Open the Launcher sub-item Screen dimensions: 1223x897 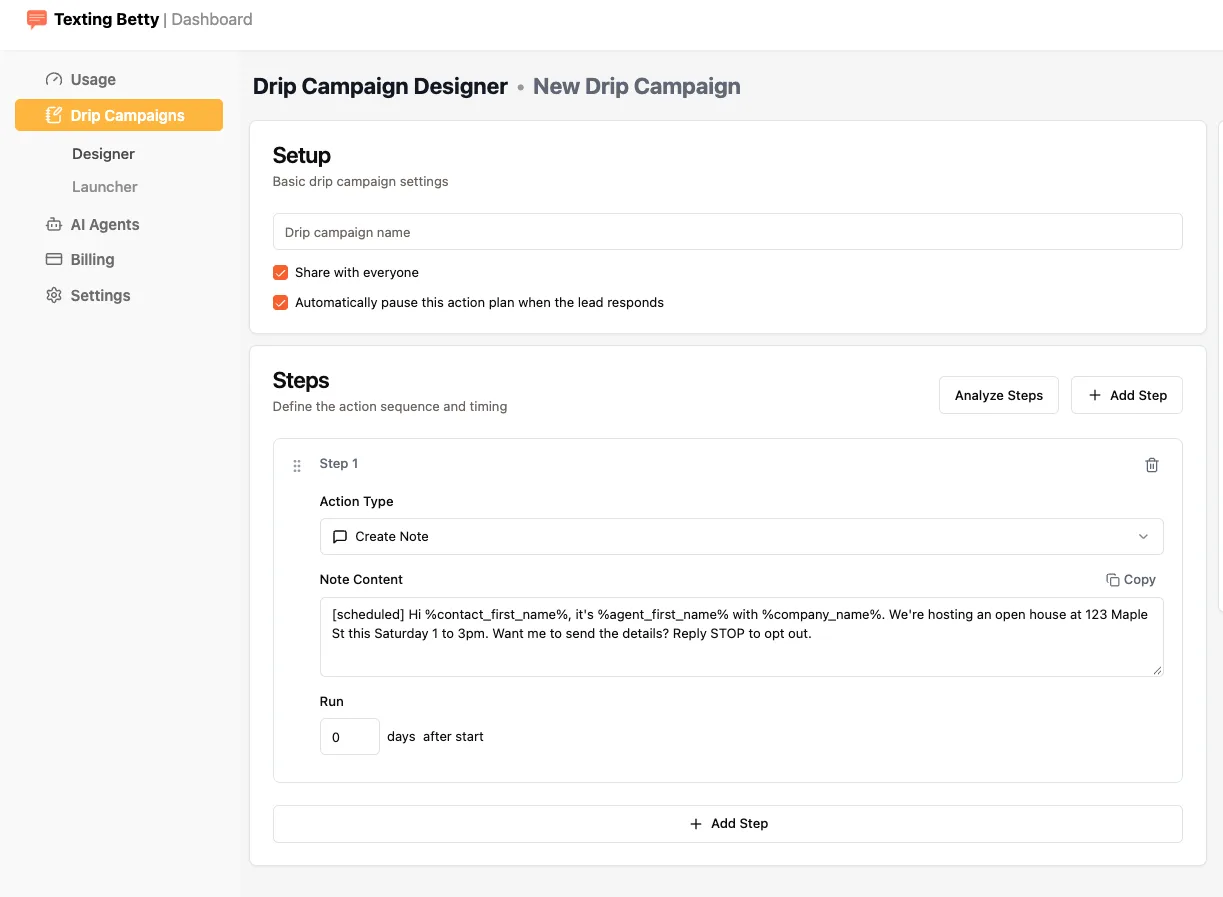coord(105,187)
